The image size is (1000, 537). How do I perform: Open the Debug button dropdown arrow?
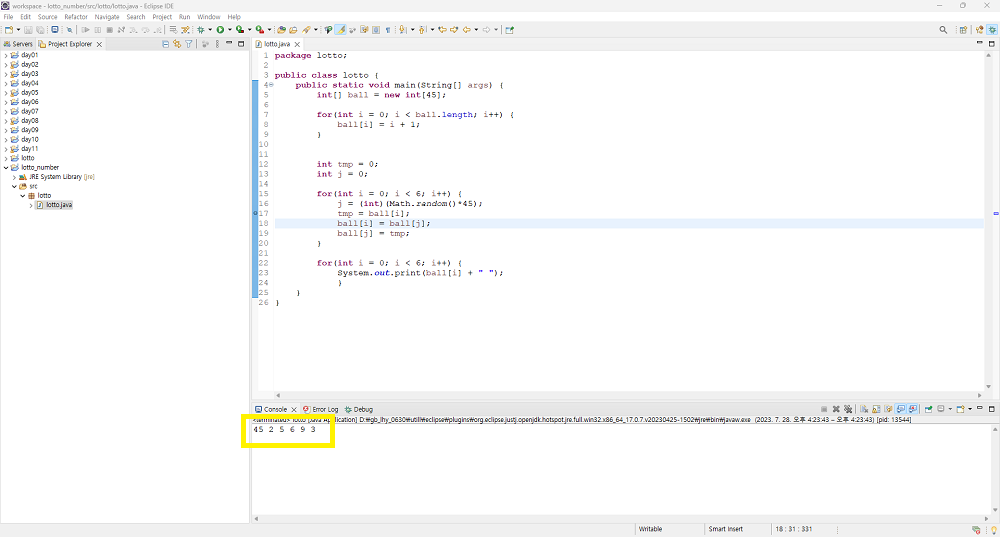(x=210, y=29)
